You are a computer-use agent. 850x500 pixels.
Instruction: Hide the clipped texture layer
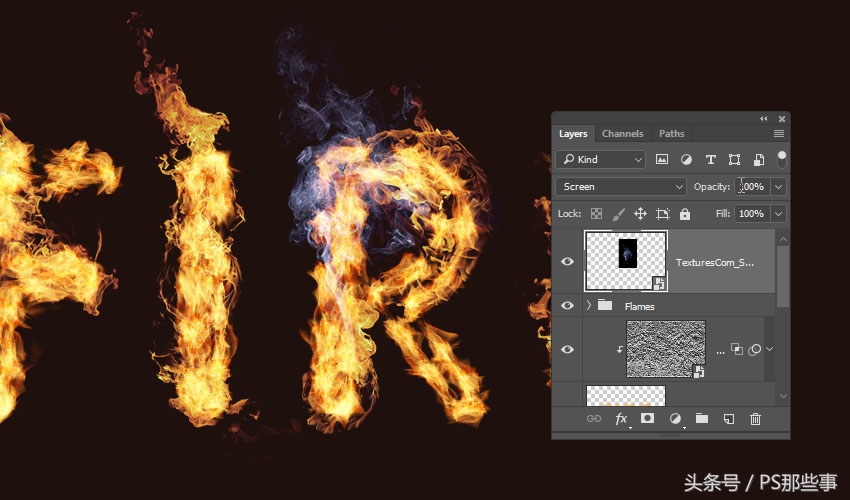coord(568,349)
